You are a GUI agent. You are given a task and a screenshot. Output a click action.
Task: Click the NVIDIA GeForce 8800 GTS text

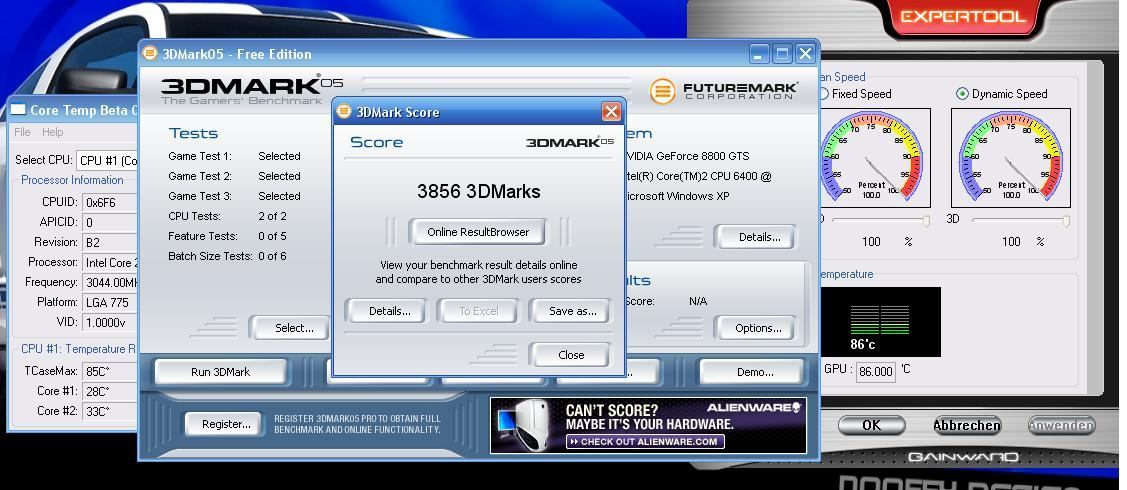(687, 156)
